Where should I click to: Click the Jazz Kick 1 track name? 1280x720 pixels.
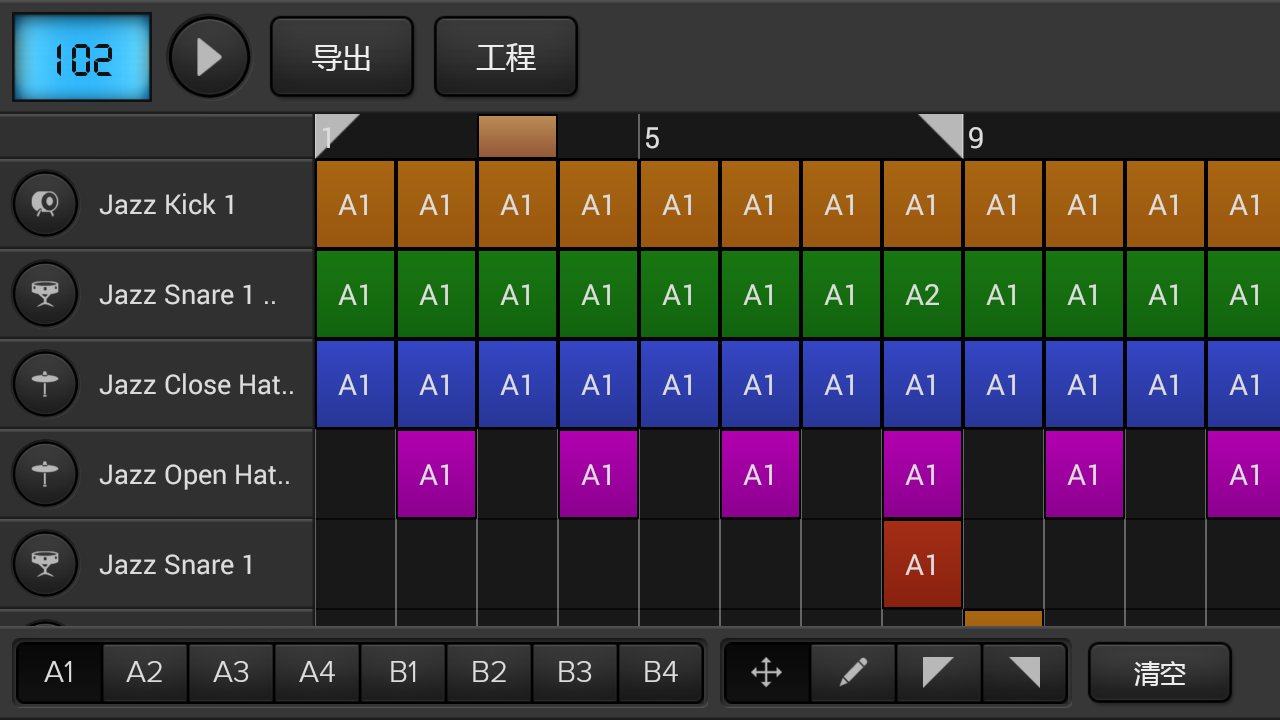coord(167,205)
